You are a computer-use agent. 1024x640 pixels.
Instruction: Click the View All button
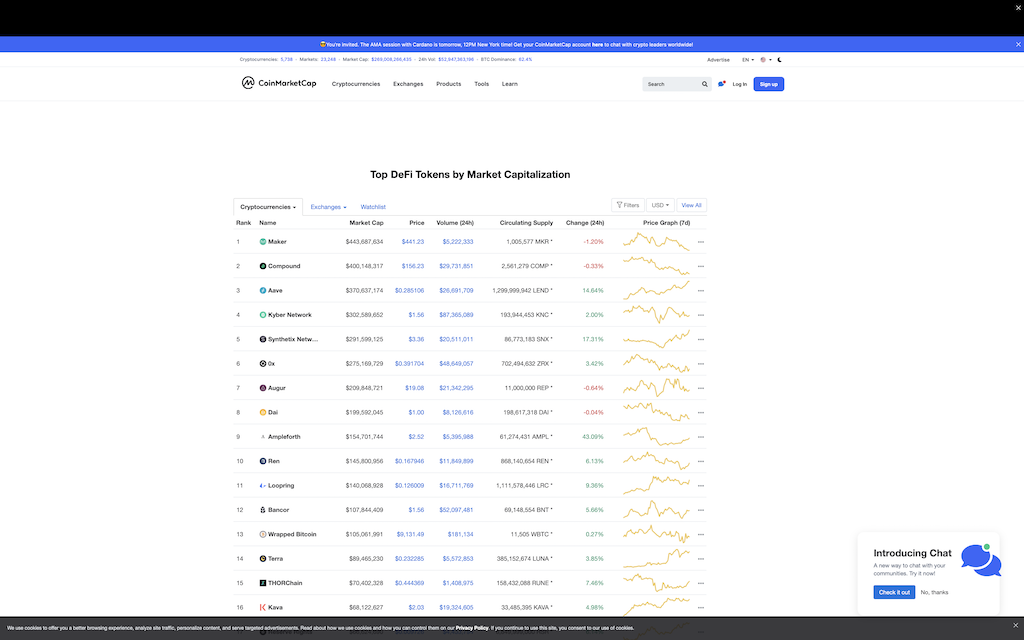(x=692, y=205)
